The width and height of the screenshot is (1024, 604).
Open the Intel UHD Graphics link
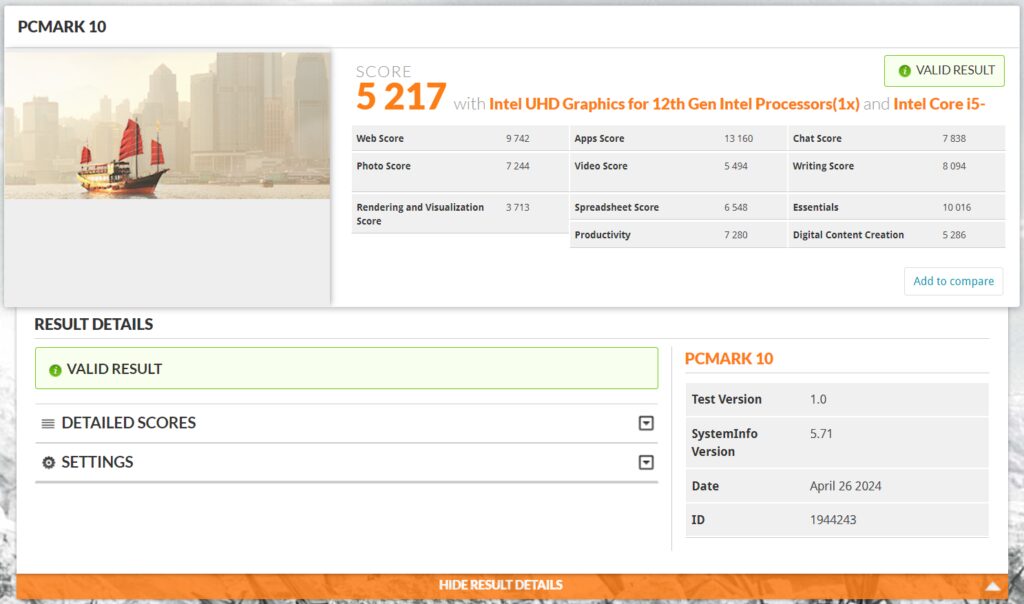674,104
